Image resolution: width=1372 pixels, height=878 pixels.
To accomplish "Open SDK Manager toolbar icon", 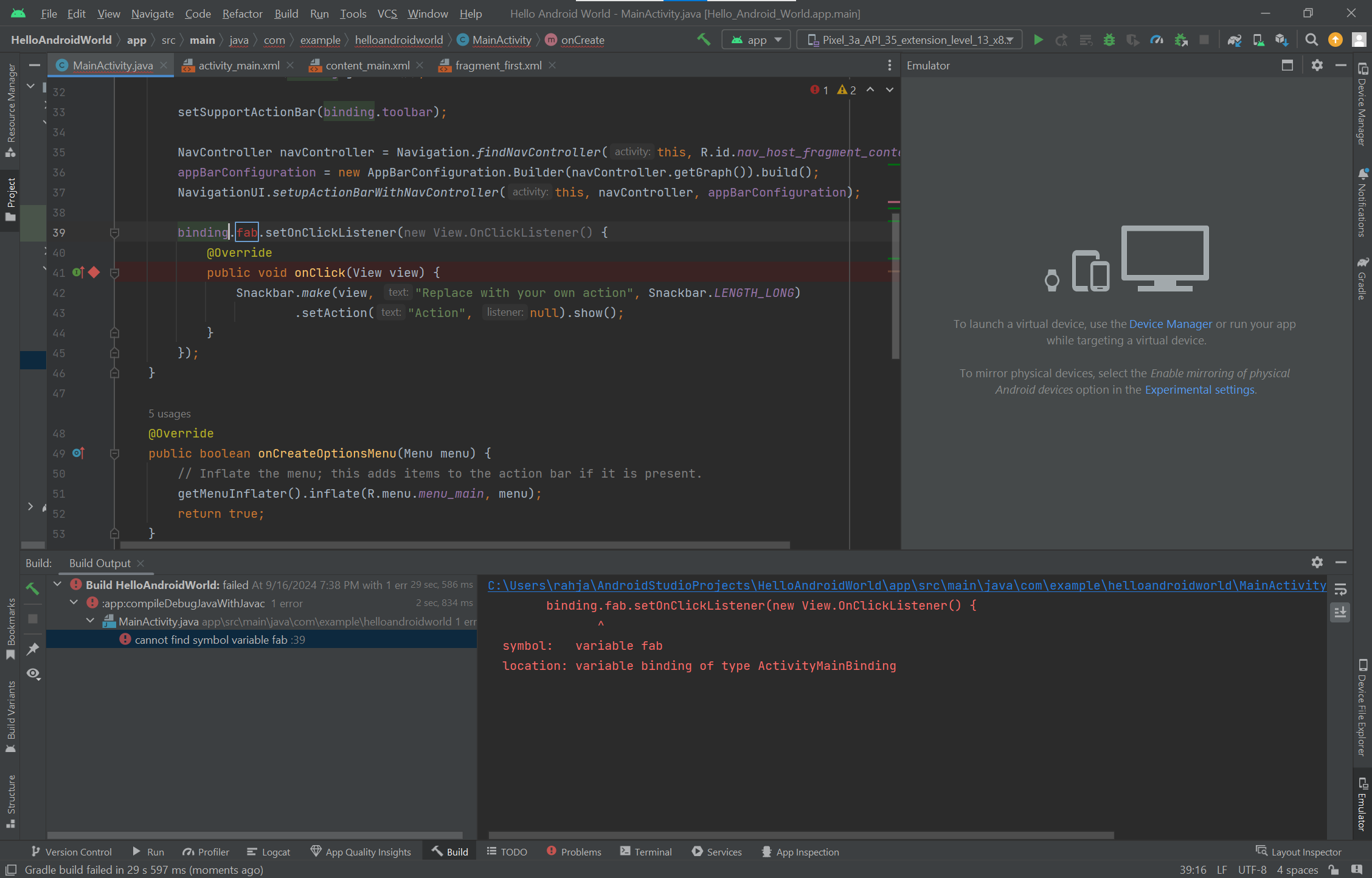I will click(1281, 40).
